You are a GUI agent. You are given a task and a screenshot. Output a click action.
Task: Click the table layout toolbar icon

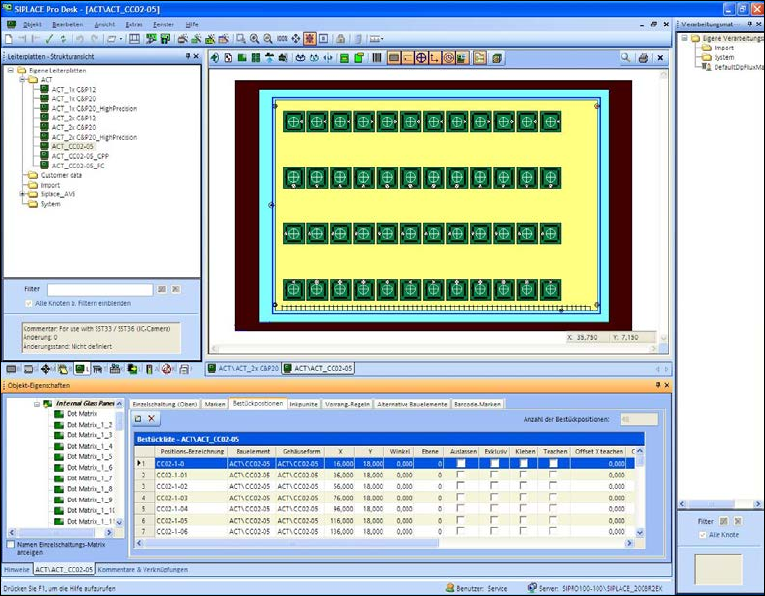pyautogui.click(x=134, y=39)
